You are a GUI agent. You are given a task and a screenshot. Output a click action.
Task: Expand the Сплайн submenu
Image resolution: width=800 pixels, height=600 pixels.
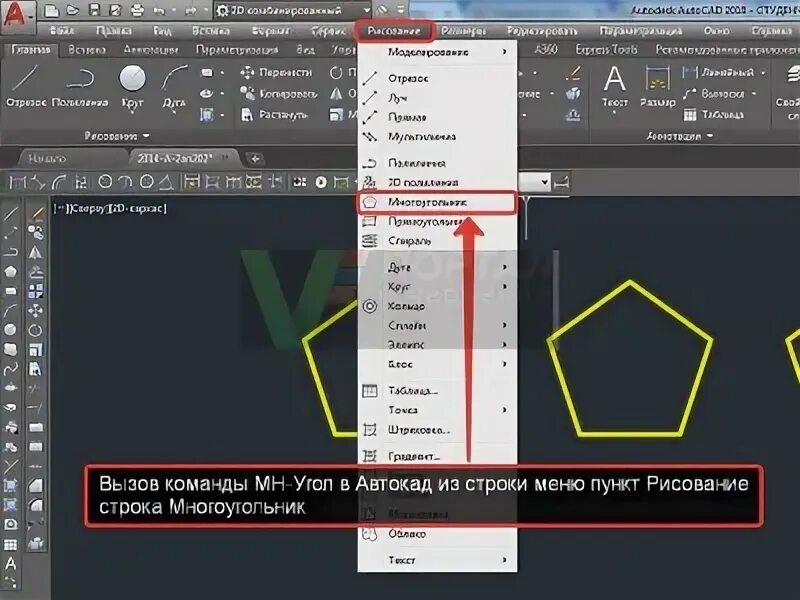(x=438, y=325)
